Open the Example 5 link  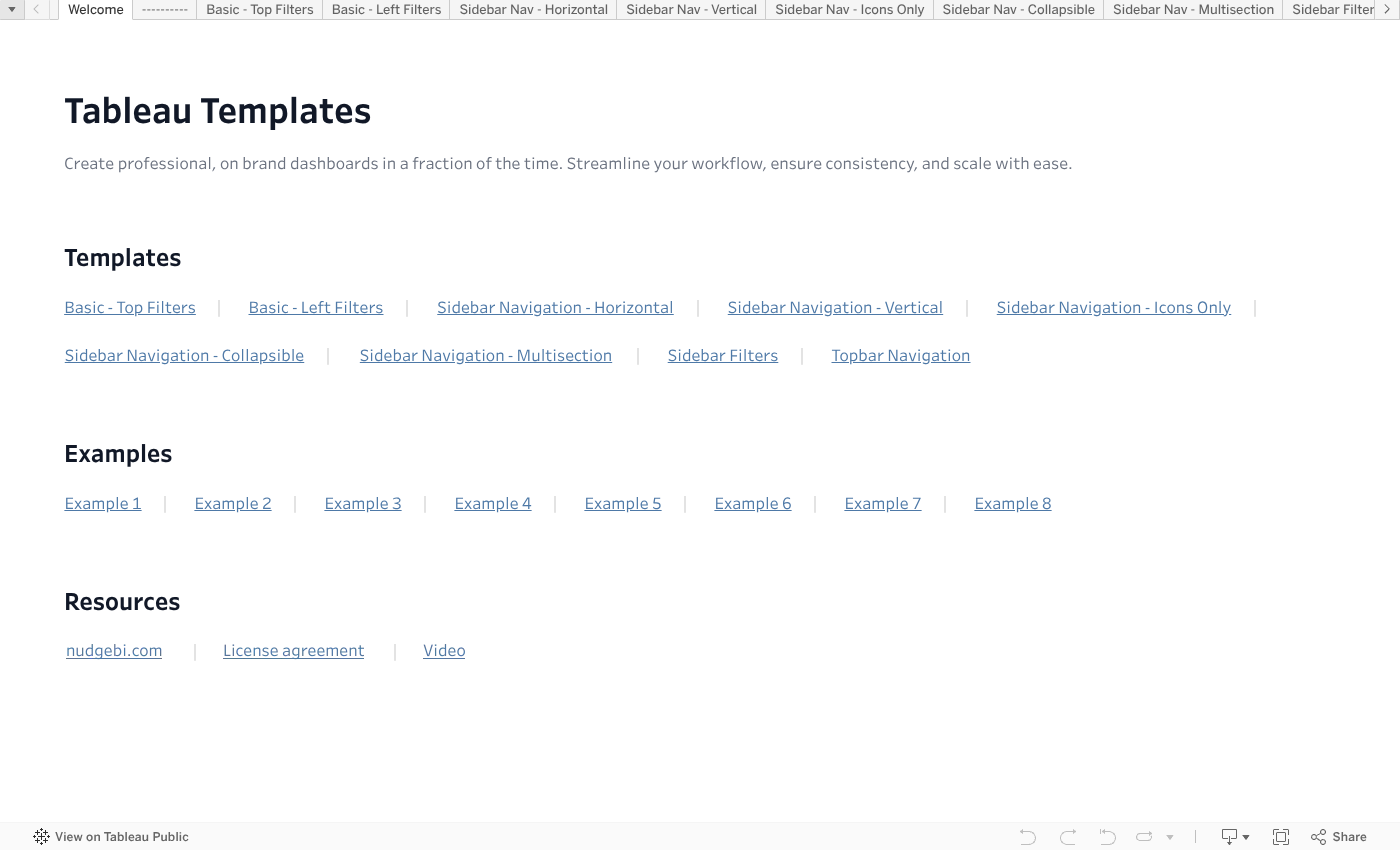coord(623,503)
